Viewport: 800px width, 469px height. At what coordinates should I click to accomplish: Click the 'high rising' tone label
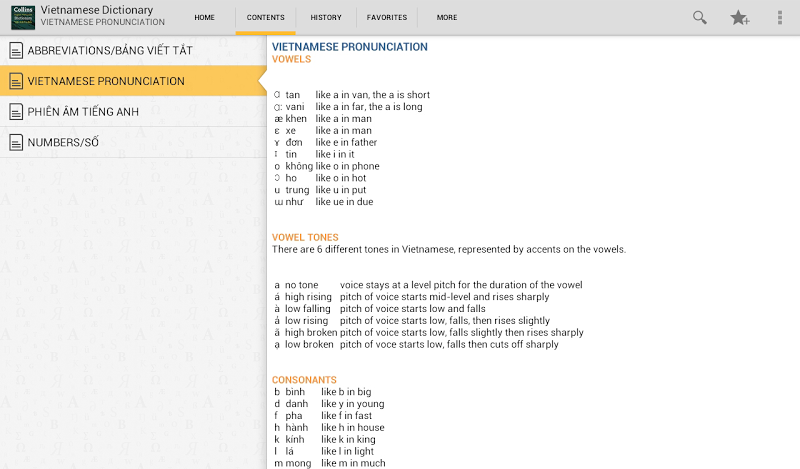(x=308, y=297)
